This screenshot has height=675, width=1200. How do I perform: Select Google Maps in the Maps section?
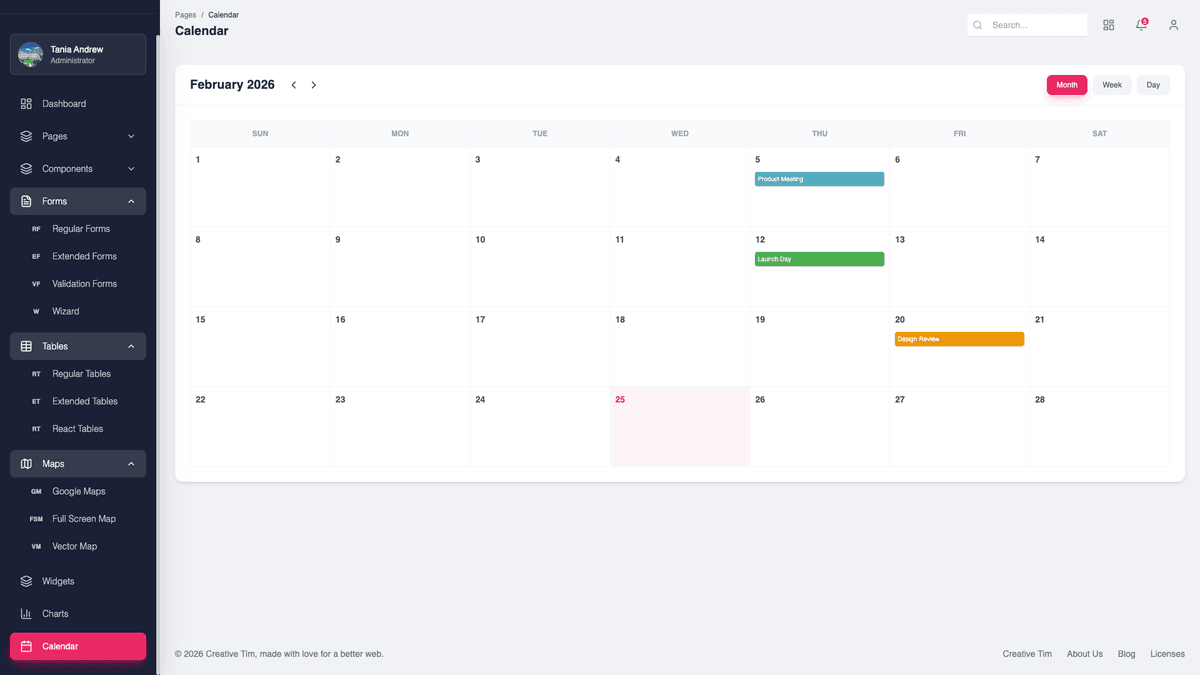tap(78, 491)
